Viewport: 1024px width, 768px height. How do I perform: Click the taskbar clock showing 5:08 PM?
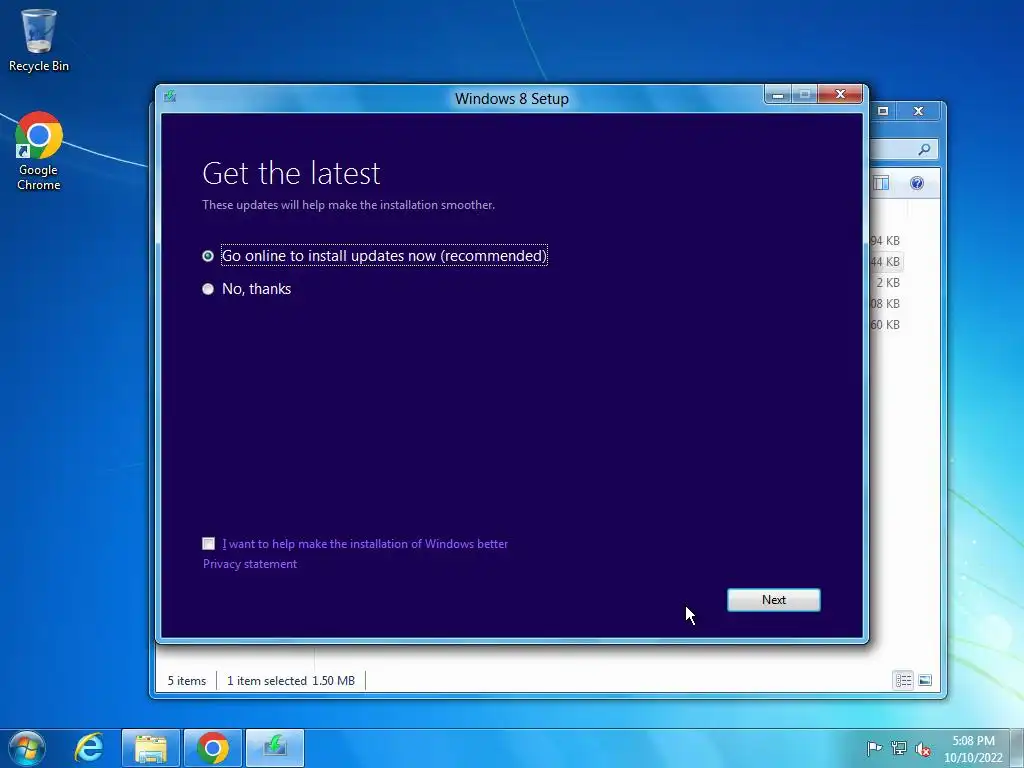(x=973, y=748)
